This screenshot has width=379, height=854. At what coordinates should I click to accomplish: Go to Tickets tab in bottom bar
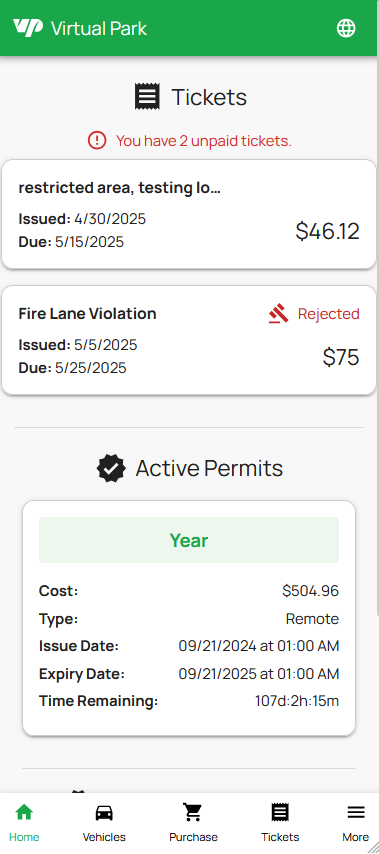coord(280,823)
